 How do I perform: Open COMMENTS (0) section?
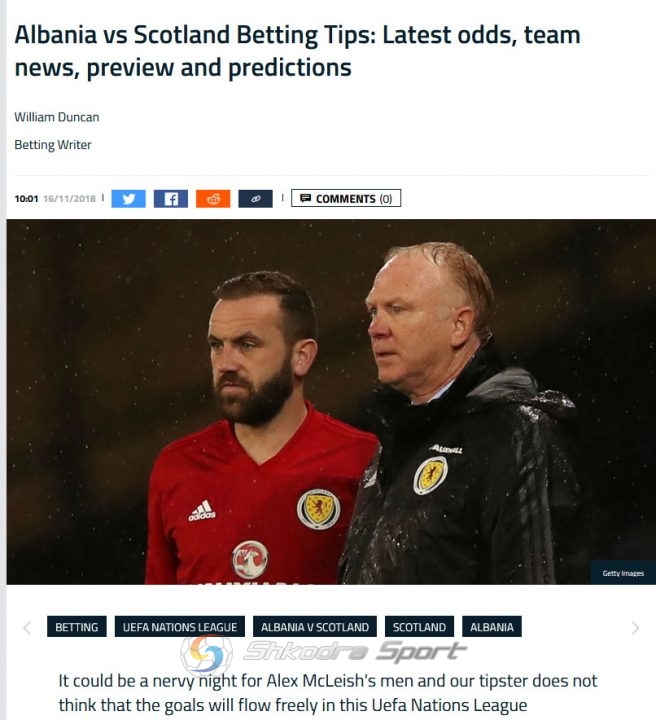click(x=346, y=198)
